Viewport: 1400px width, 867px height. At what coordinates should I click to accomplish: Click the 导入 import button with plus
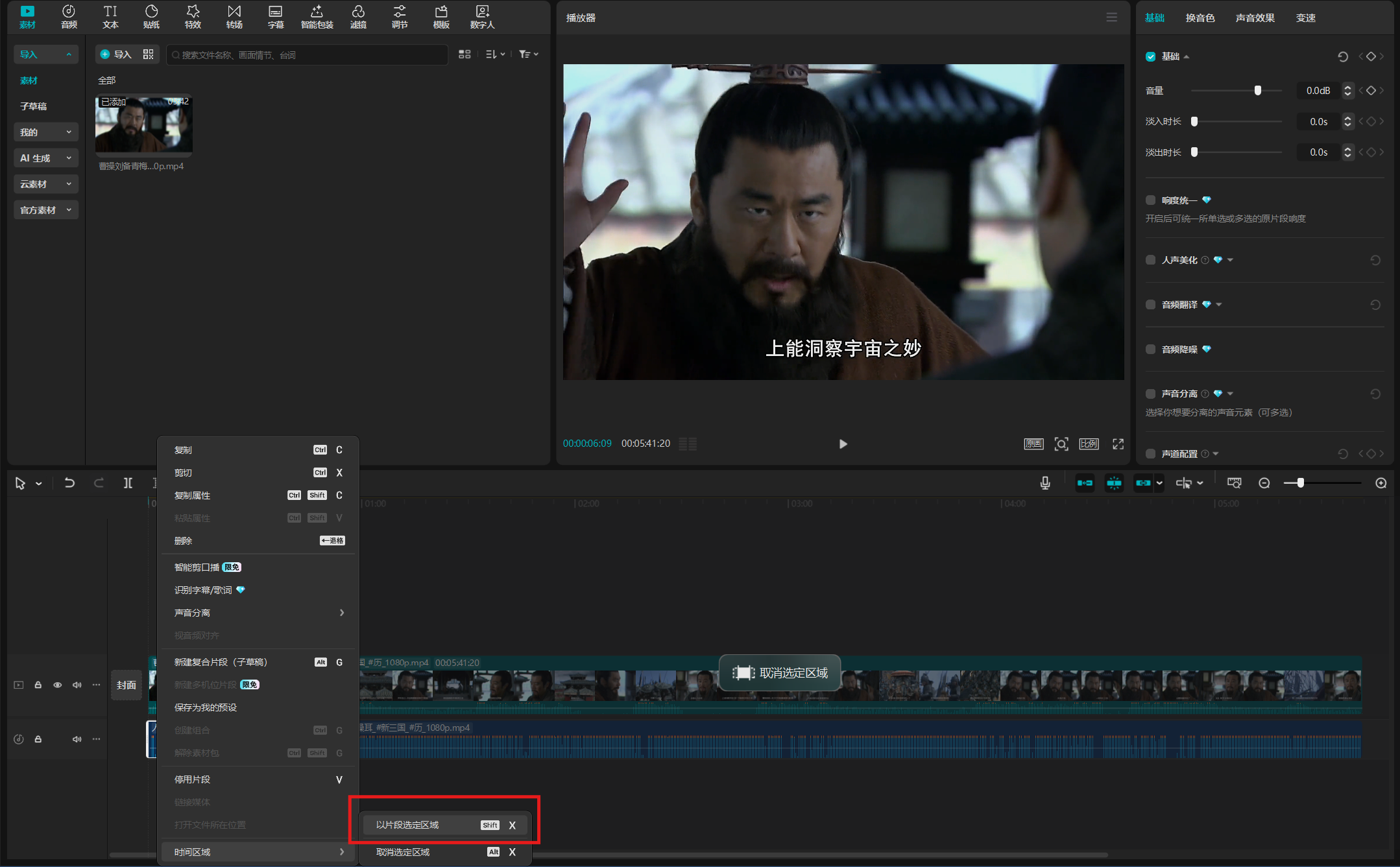(116, 54)
